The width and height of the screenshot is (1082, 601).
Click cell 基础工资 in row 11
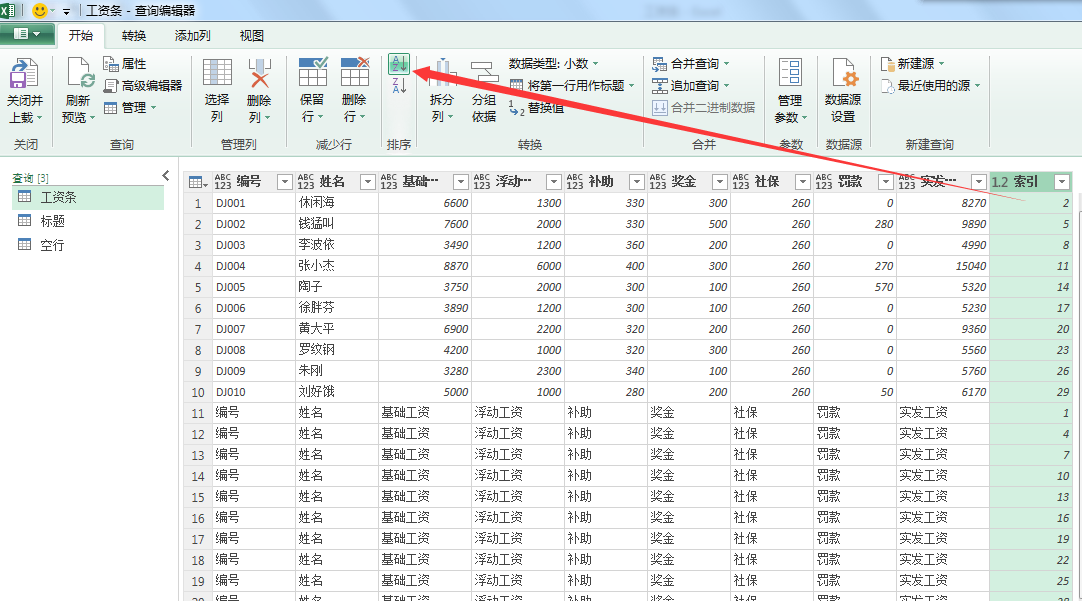tap(424, 413)
